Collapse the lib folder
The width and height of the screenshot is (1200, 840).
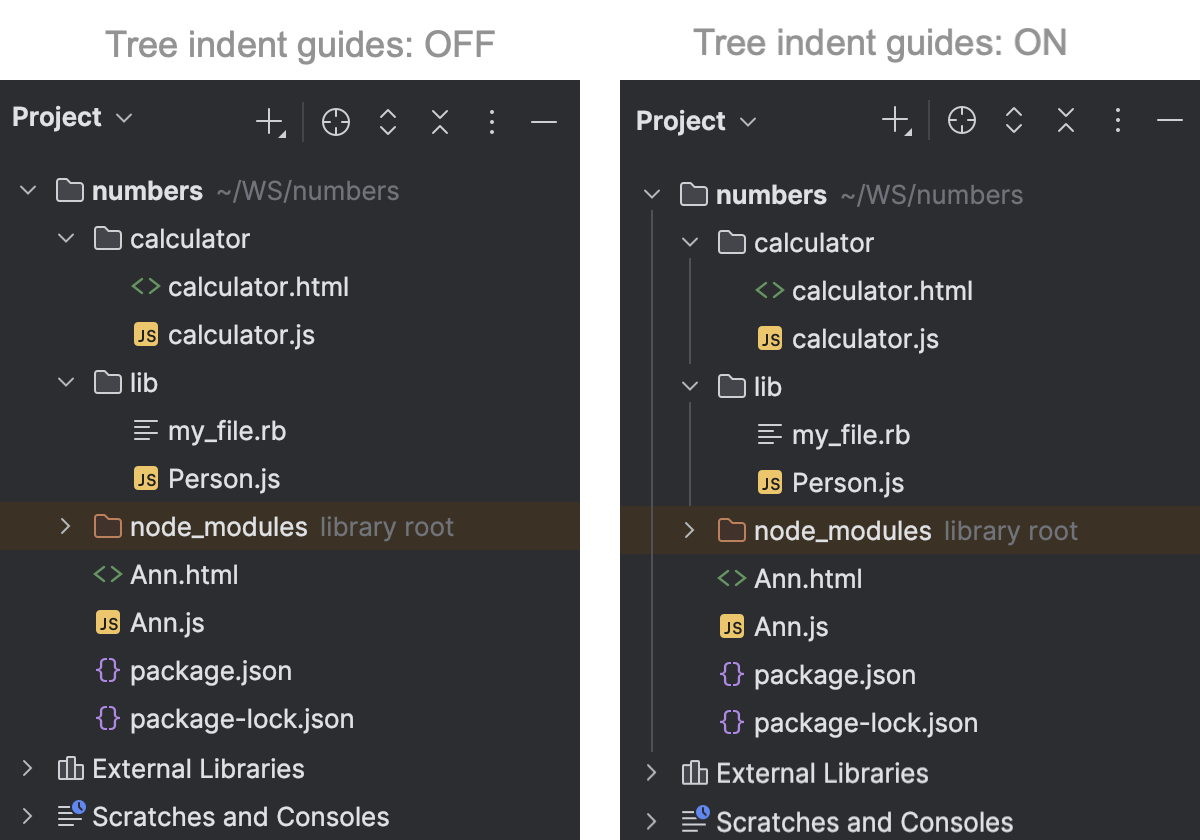point(66,382)
